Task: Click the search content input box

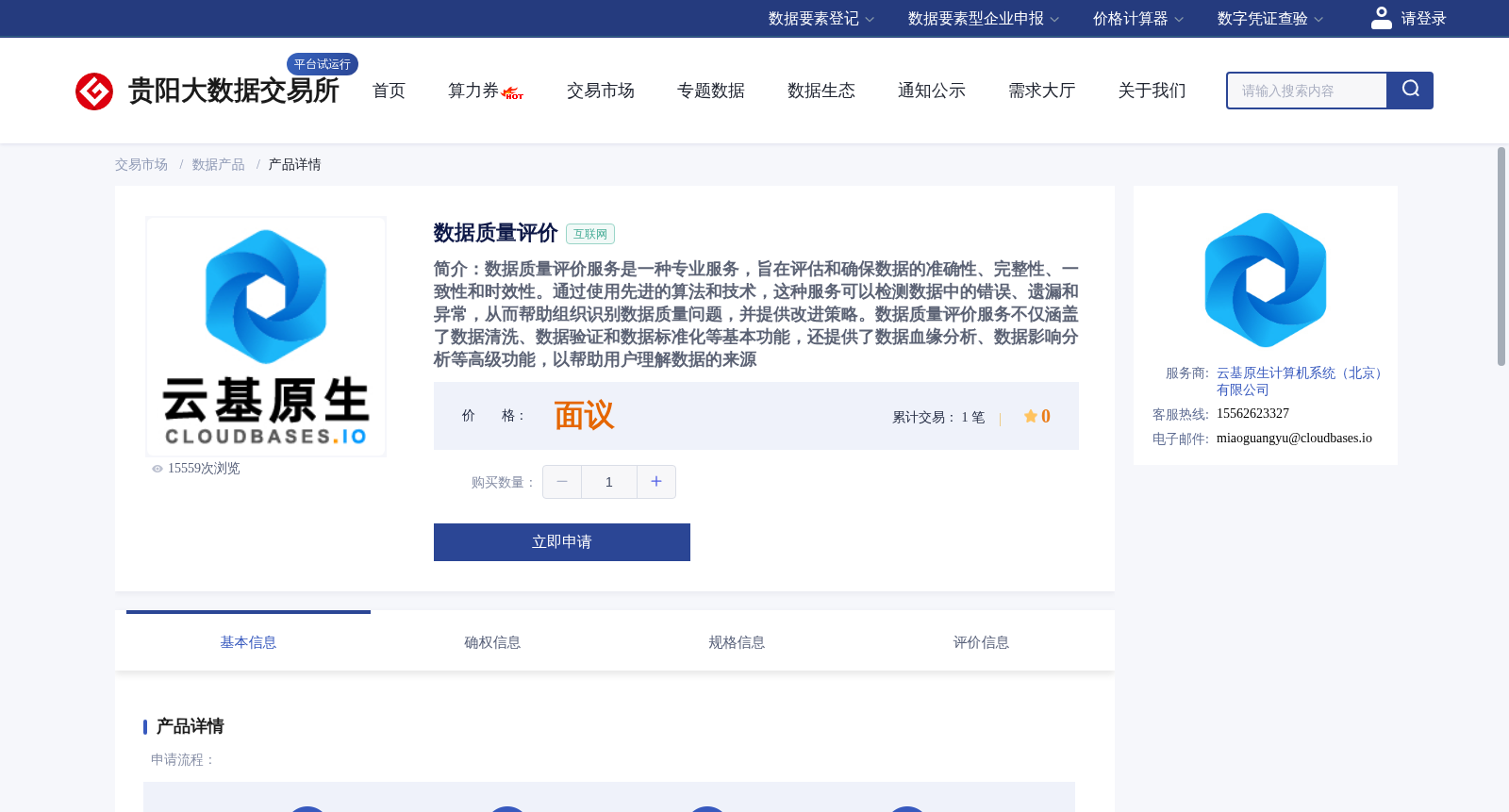Action: [1307, 91]
